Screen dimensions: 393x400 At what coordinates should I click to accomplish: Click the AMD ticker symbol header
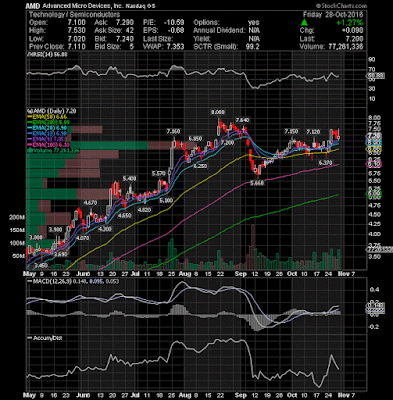point(33,6)
